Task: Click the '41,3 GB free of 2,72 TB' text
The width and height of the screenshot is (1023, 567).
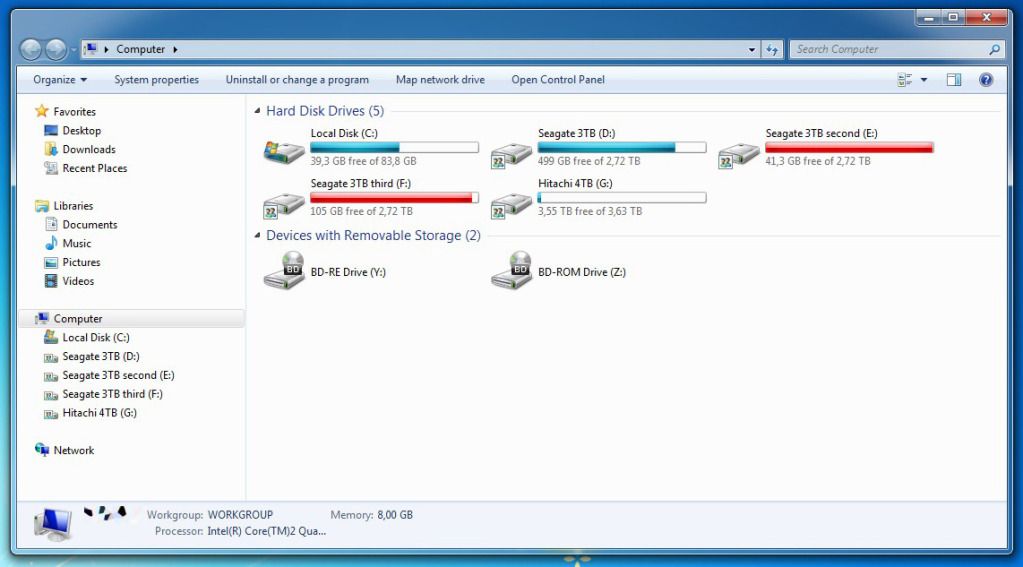Action: (818, 161)
